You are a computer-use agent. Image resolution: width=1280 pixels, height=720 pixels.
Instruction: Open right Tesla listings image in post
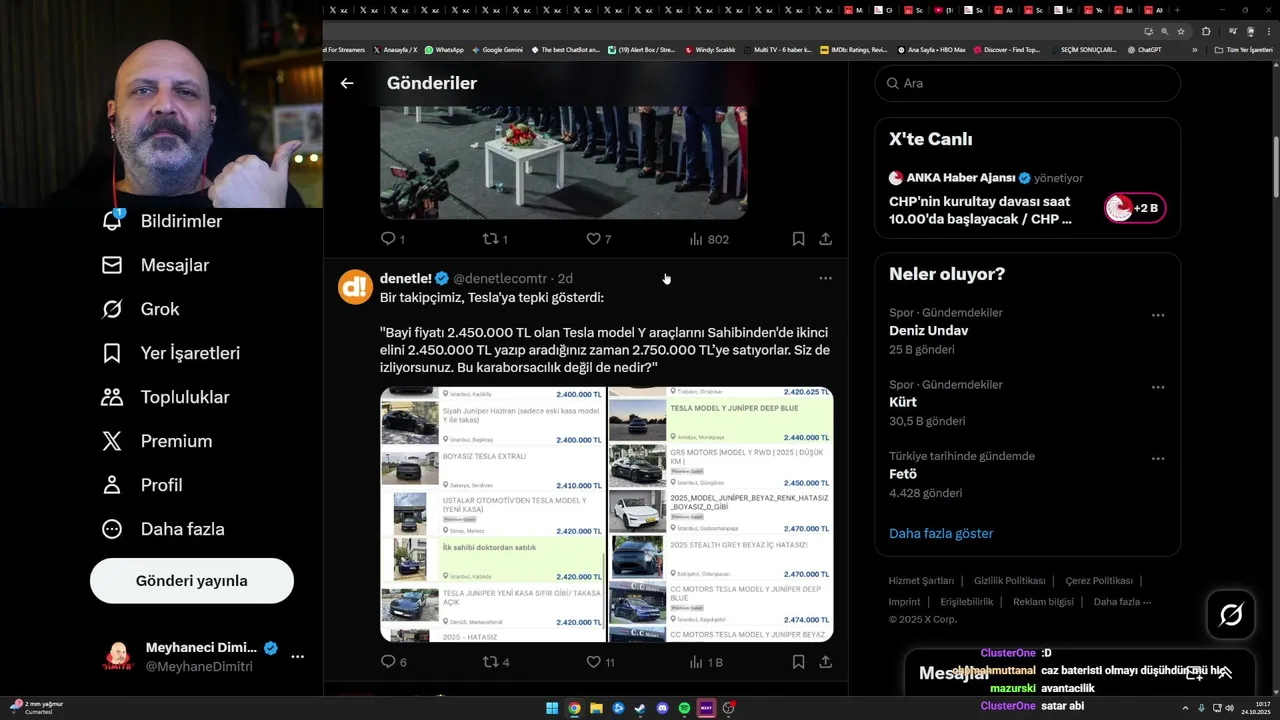pos(721,514)
